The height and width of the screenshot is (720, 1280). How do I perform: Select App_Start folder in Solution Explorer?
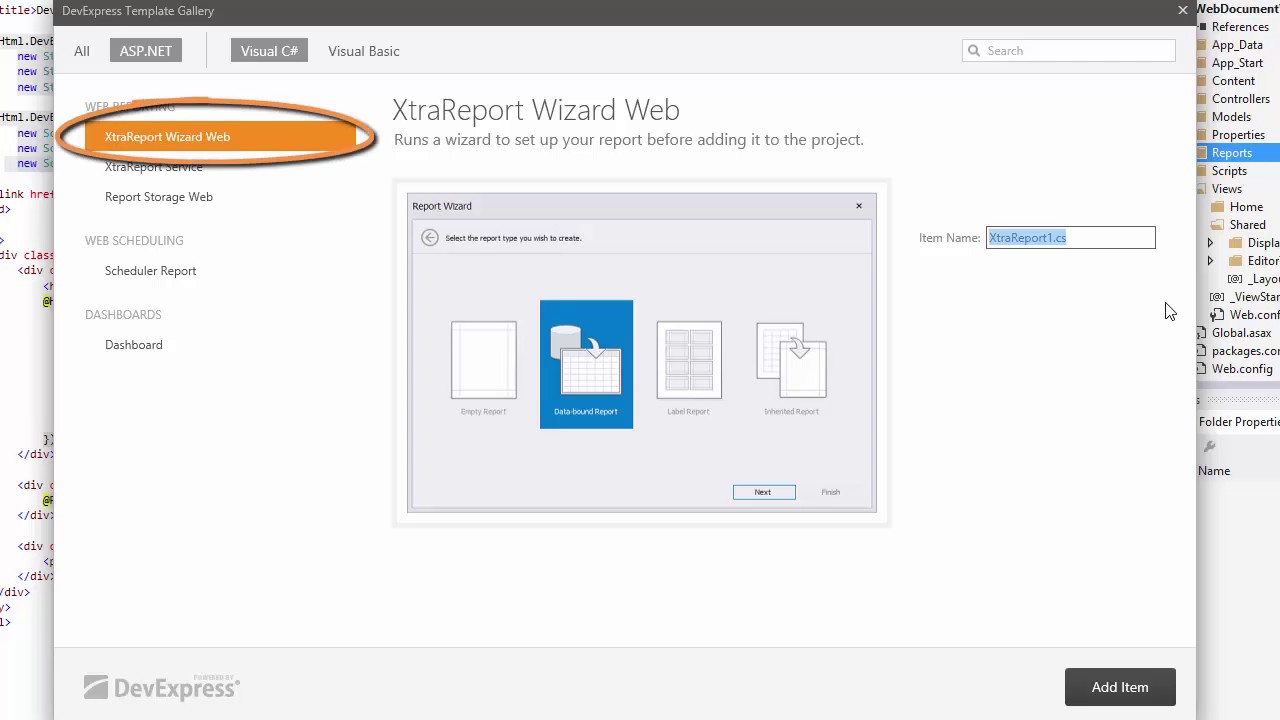click(1237, 63)
